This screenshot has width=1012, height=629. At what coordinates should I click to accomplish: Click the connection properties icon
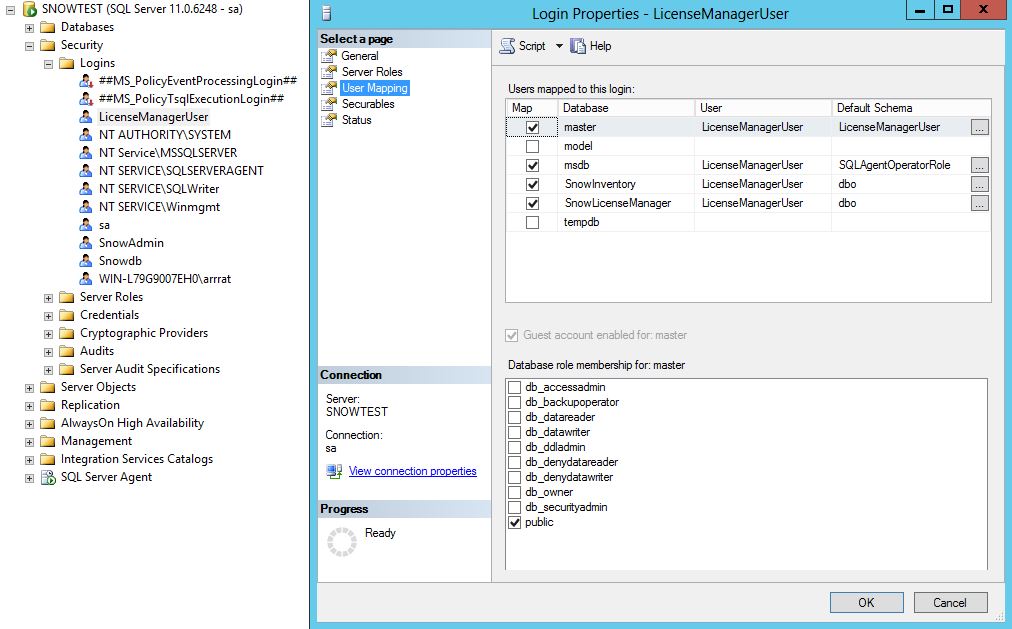(334, 472)
